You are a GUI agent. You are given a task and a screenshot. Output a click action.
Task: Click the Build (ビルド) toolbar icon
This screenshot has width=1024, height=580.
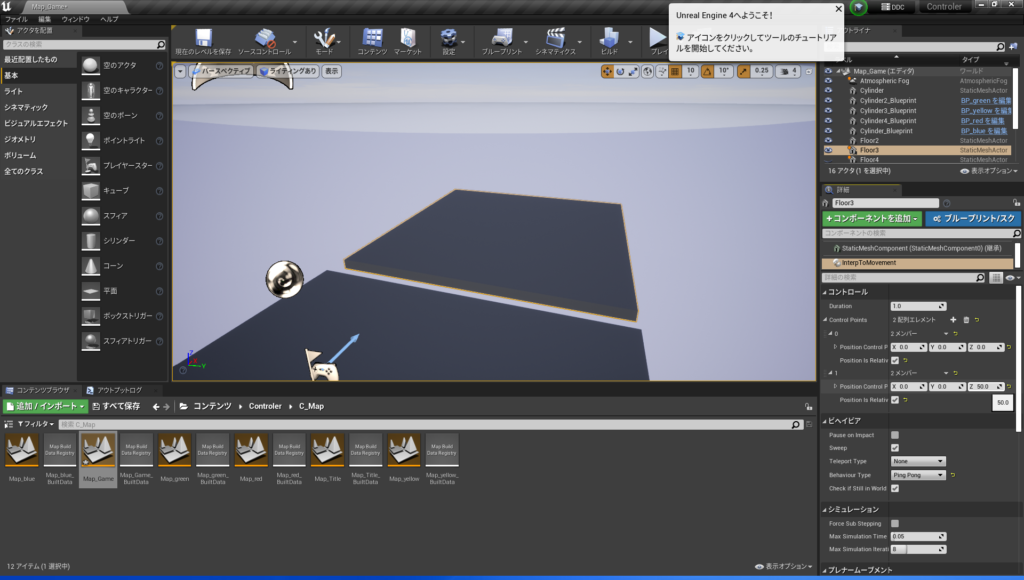pyautogui.click(x=609, y=40)
